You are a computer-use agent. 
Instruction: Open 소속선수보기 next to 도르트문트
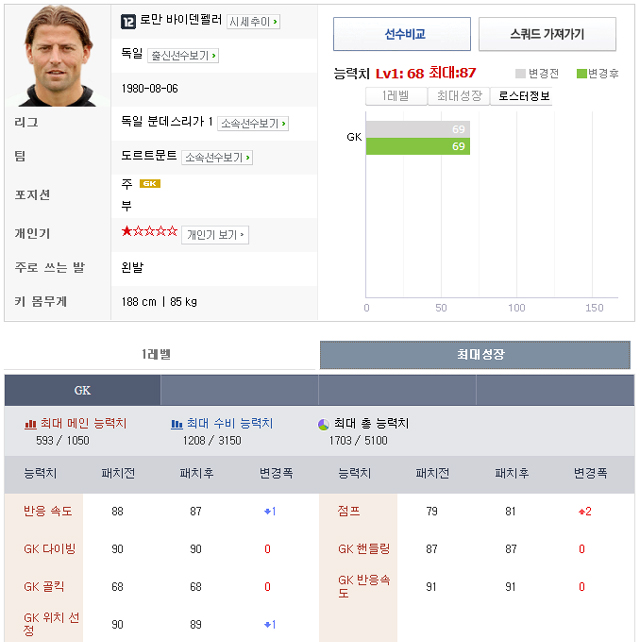[x=217, y=158]
